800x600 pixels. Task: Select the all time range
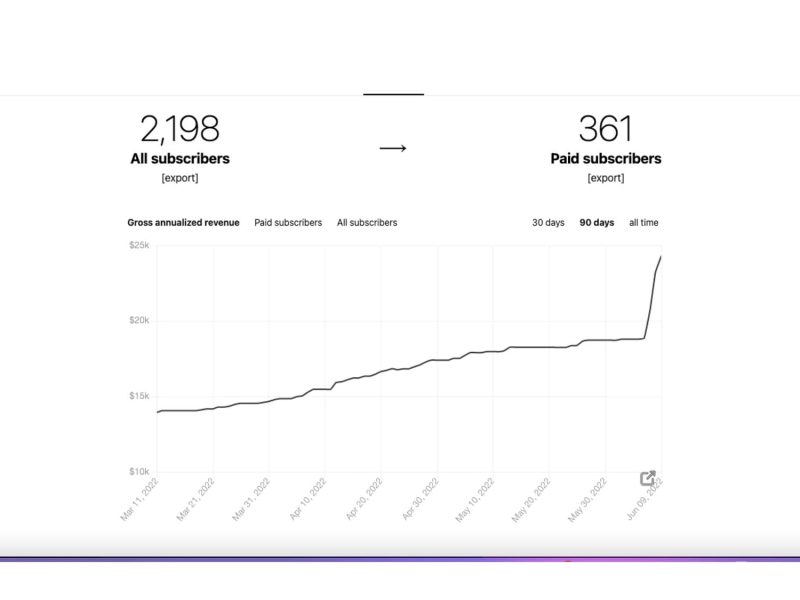point(643,222)
